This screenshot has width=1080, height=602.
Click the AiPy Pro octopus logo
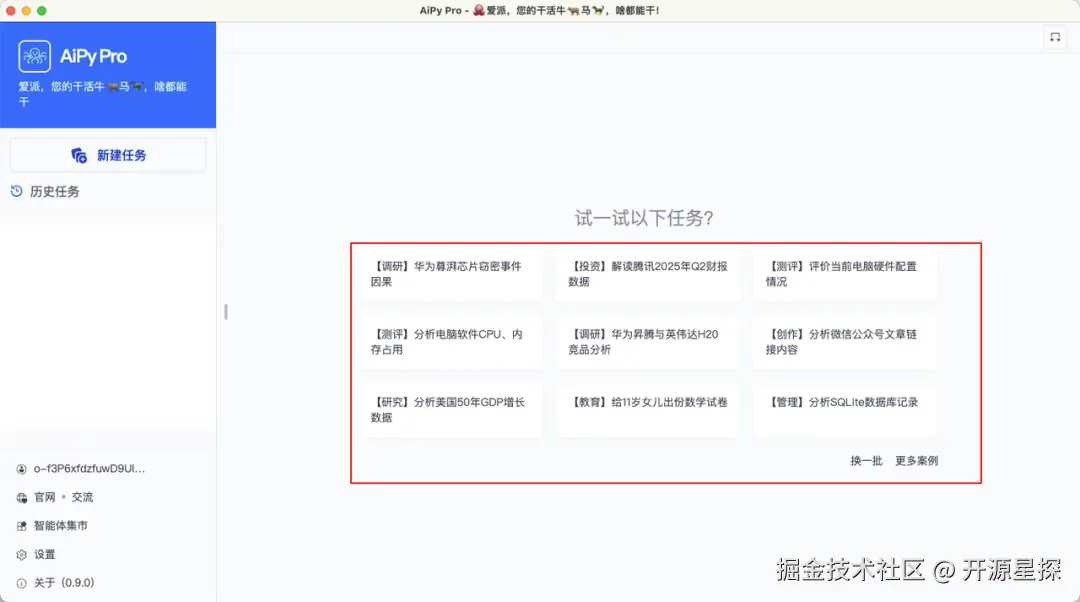(35, 56)
